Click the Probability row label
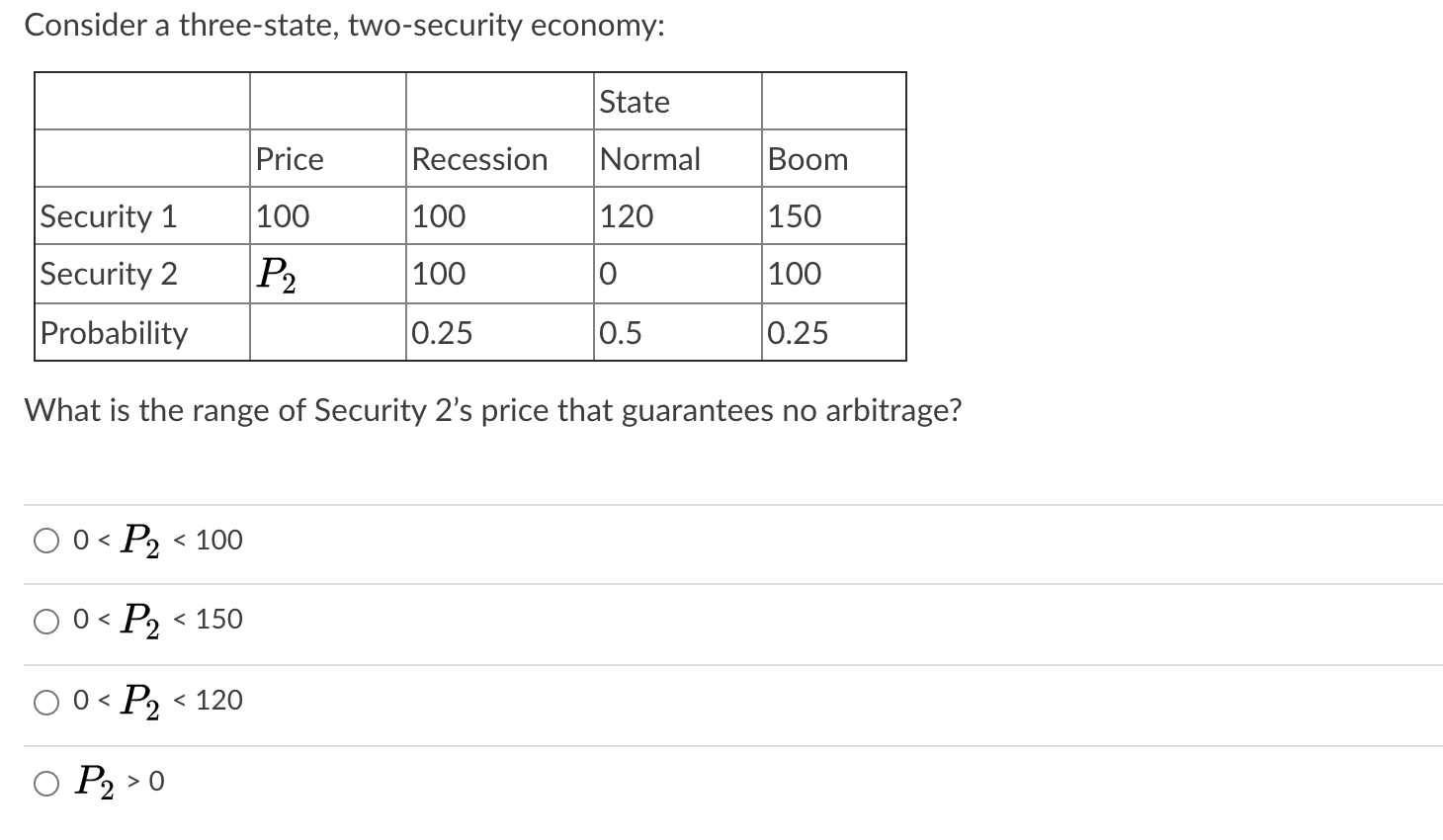Image resolution: width=1443 pixels, height=840 pixels. (113, 333)
